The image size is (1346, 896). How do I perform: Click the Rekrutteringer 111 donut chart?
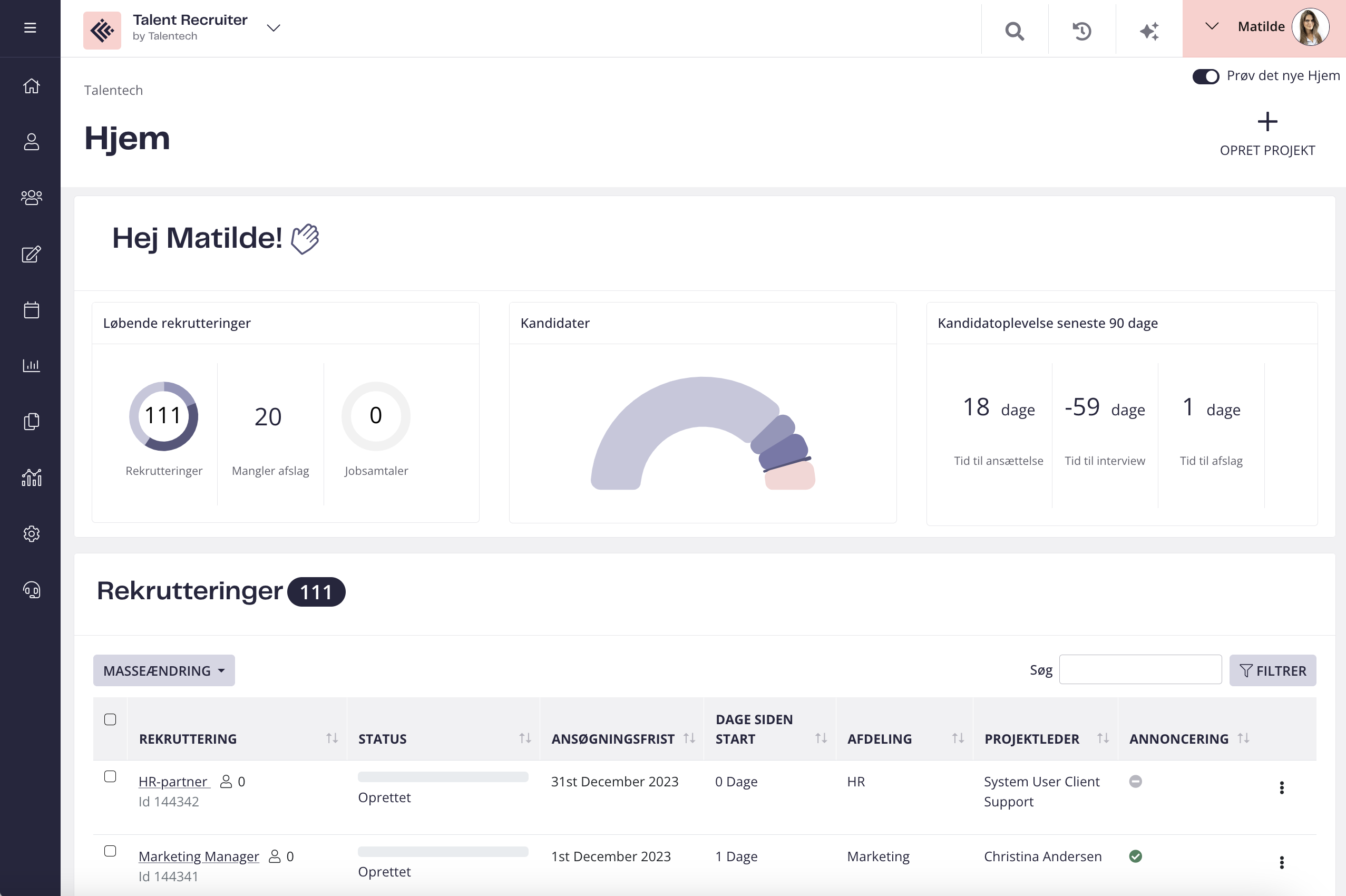click(163, 416)
